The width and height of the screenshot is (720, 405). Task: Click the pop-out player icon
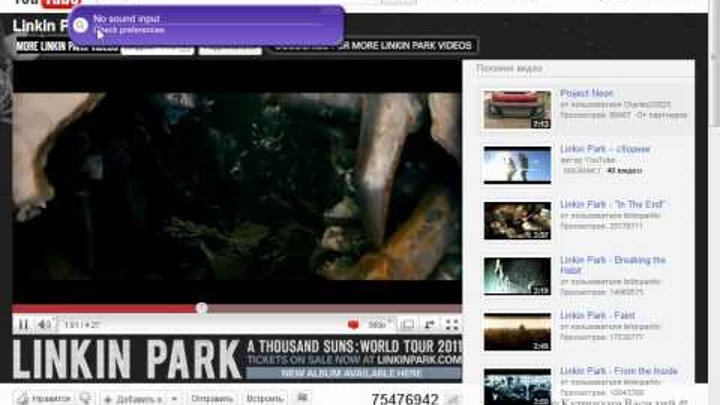(430, 325)
